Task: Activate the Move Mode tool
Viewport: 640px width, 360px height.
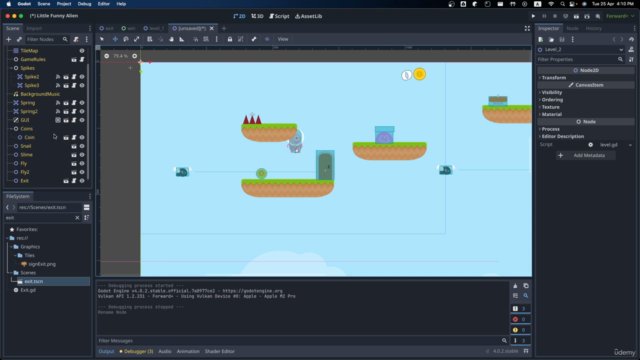Action: (115, 39)
